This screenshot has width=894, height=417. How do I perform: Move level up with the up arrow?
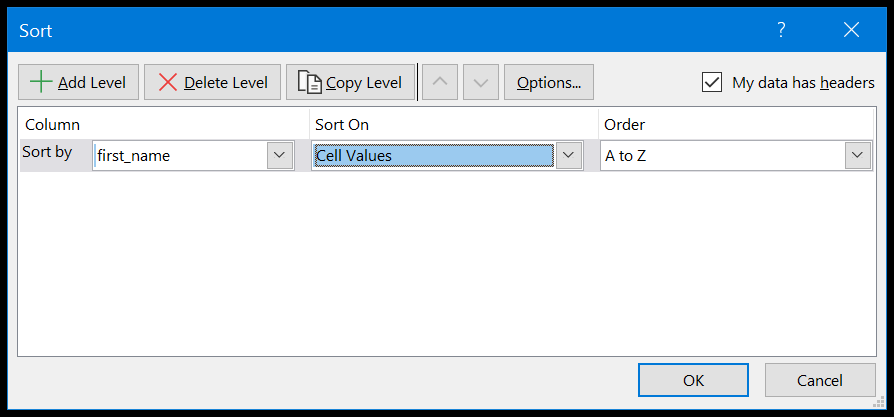(x=440, y=82)
